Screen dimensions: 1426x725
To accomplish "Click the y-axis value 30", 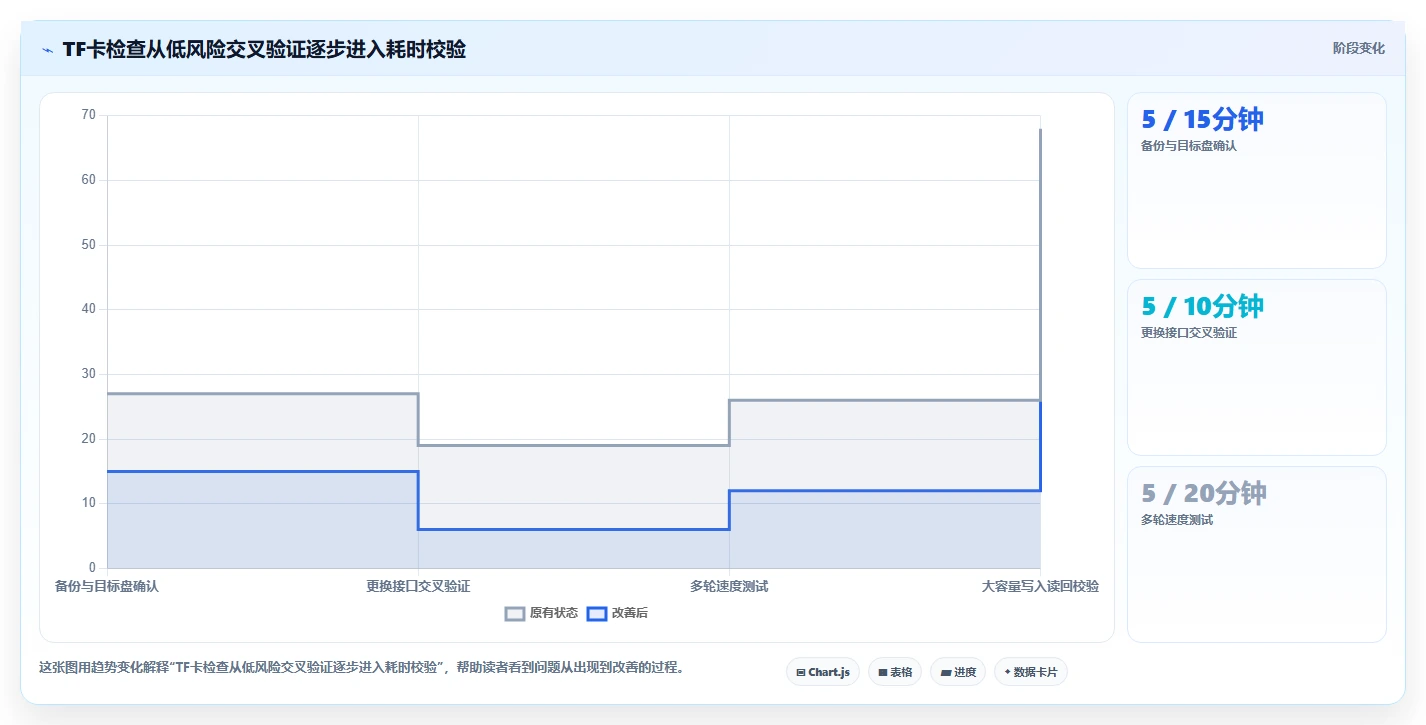I will tap(89, 374).
